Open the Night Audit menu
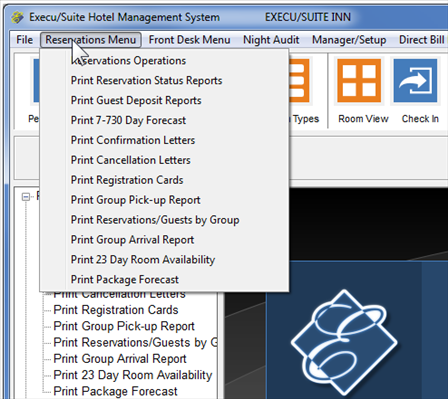The height and width of the screenshot is (399, 448). coord(271,40)
